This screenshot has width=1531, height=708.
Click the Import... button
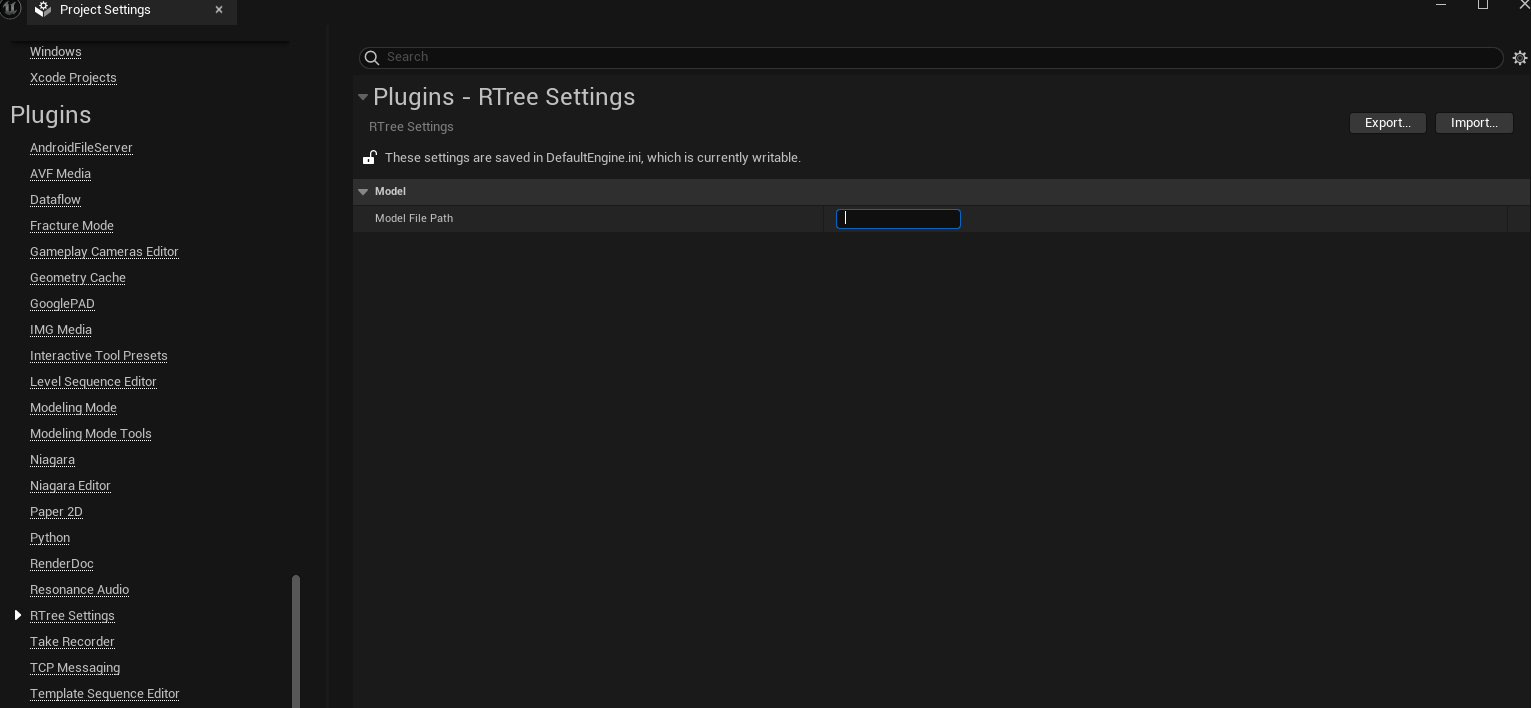point(1474,123)
